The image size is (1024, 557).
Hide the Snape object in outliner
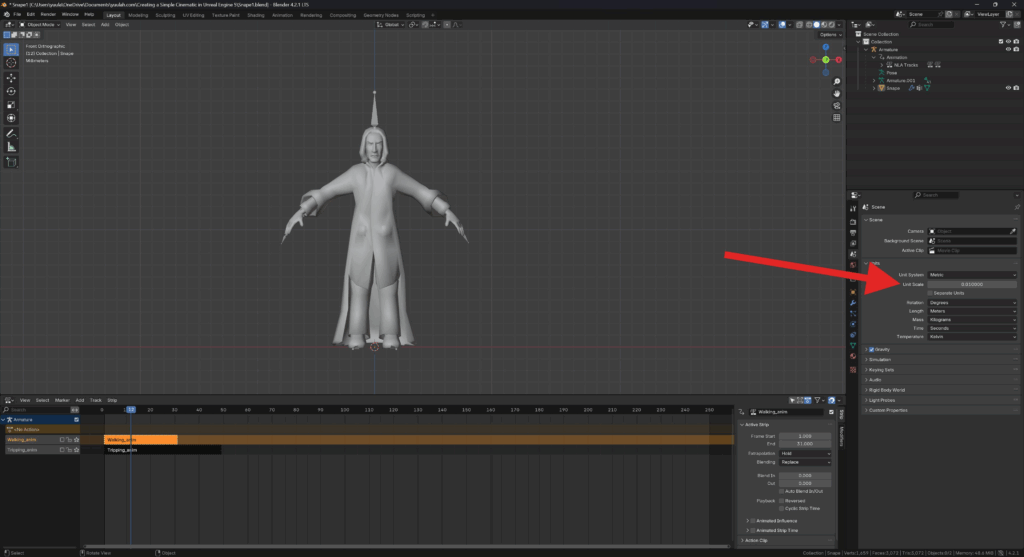[1007, 88]
